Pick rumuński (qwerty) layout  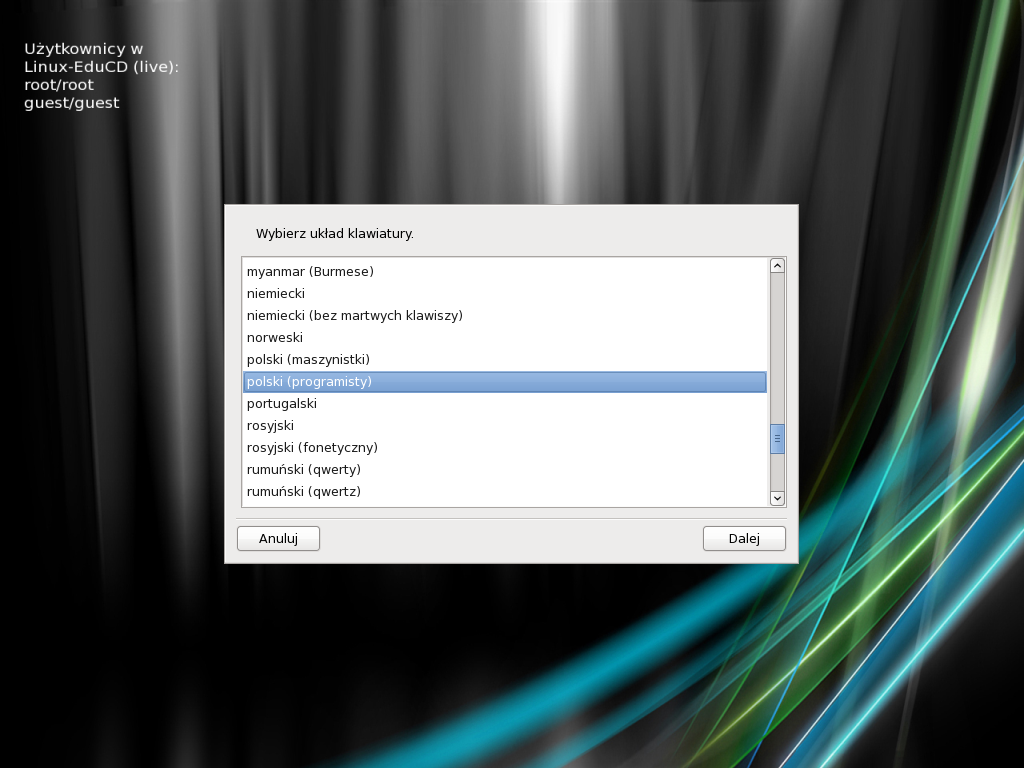tap(505, 470)
